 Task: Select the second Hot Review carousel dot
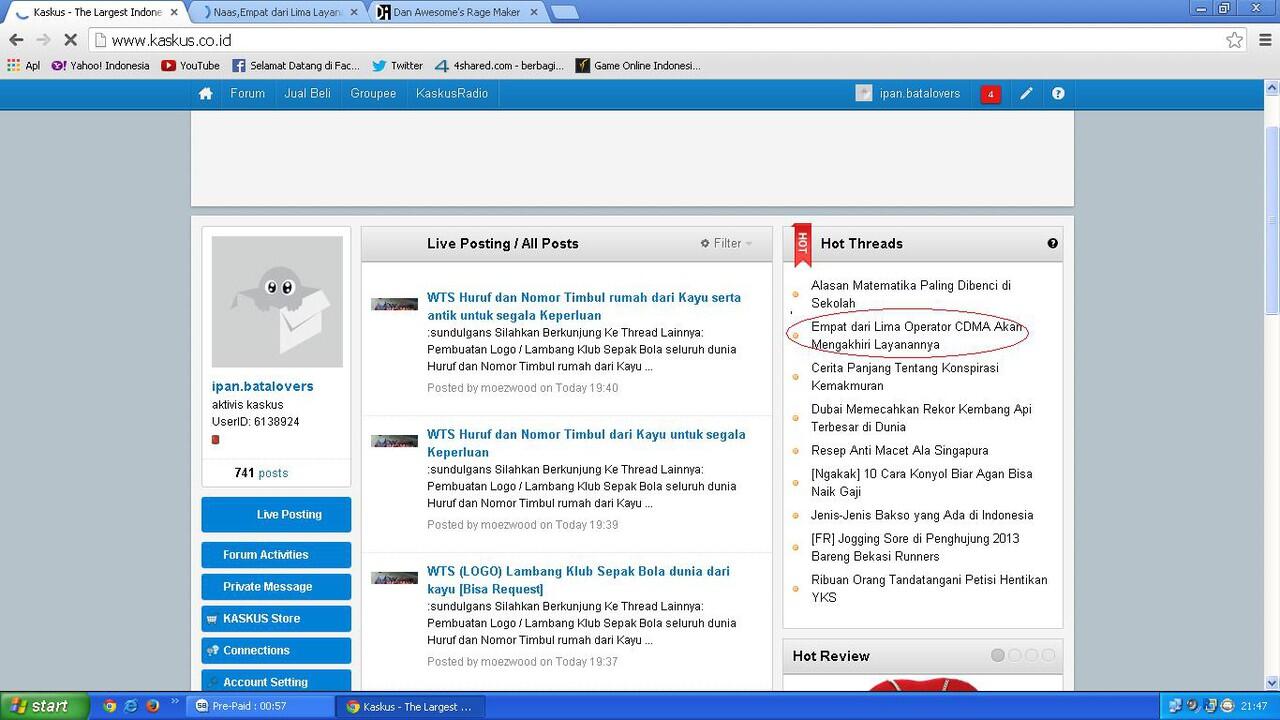pos(1015,655)
